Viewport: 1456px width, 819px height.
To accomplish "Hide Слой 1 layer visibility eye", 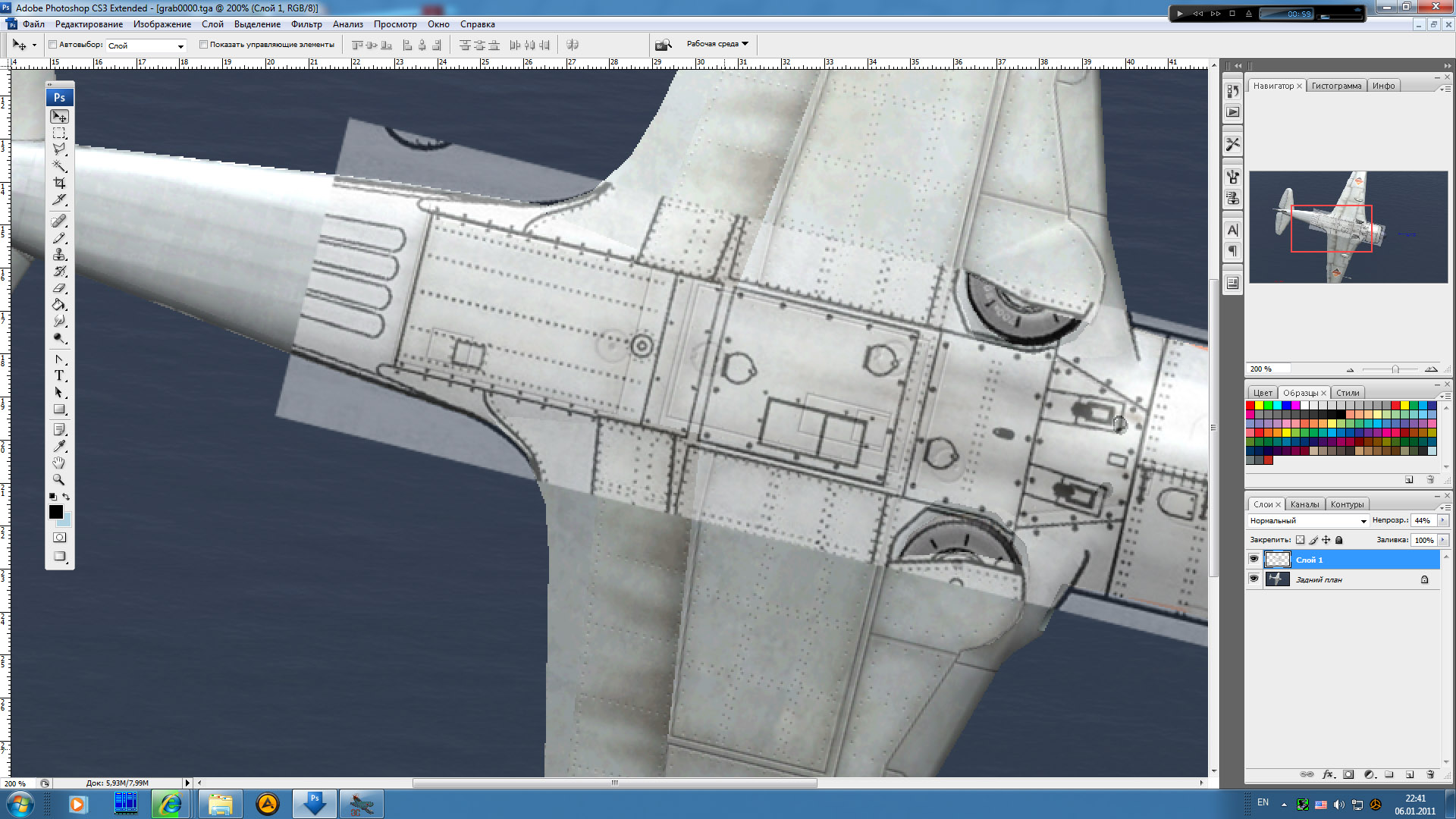I will (1254, 560).
